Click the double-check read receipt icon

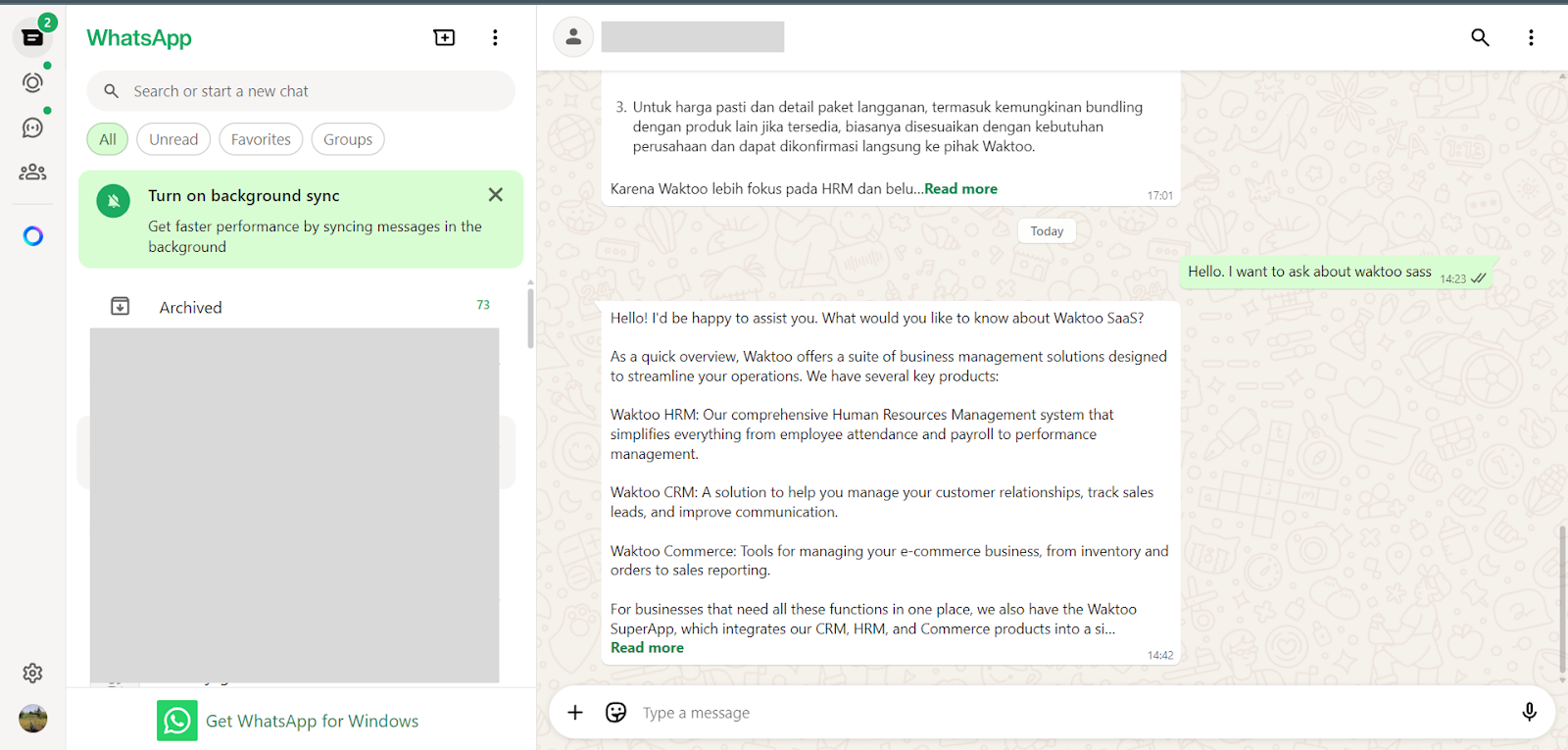click(1479, 278)
